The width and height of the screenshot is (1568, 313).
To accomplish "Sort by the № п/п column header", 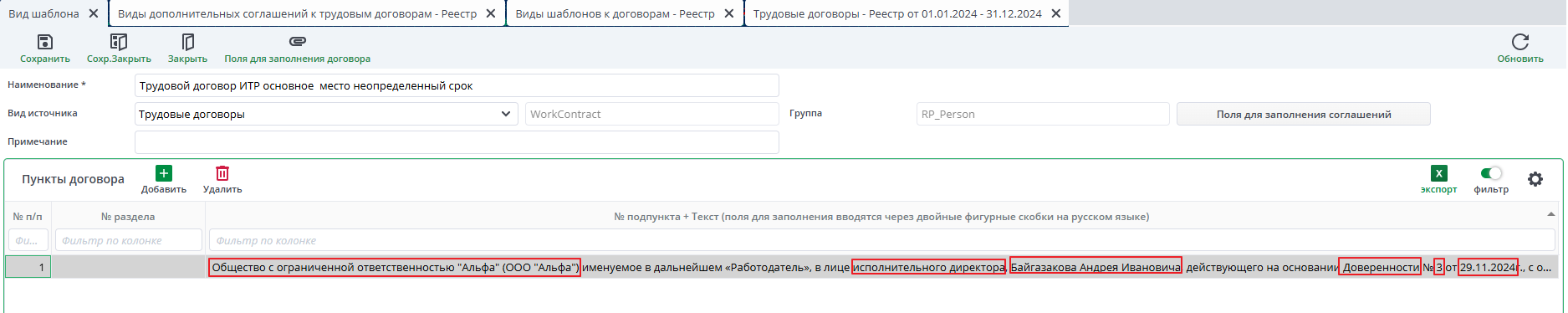I will tap(28, 216).
